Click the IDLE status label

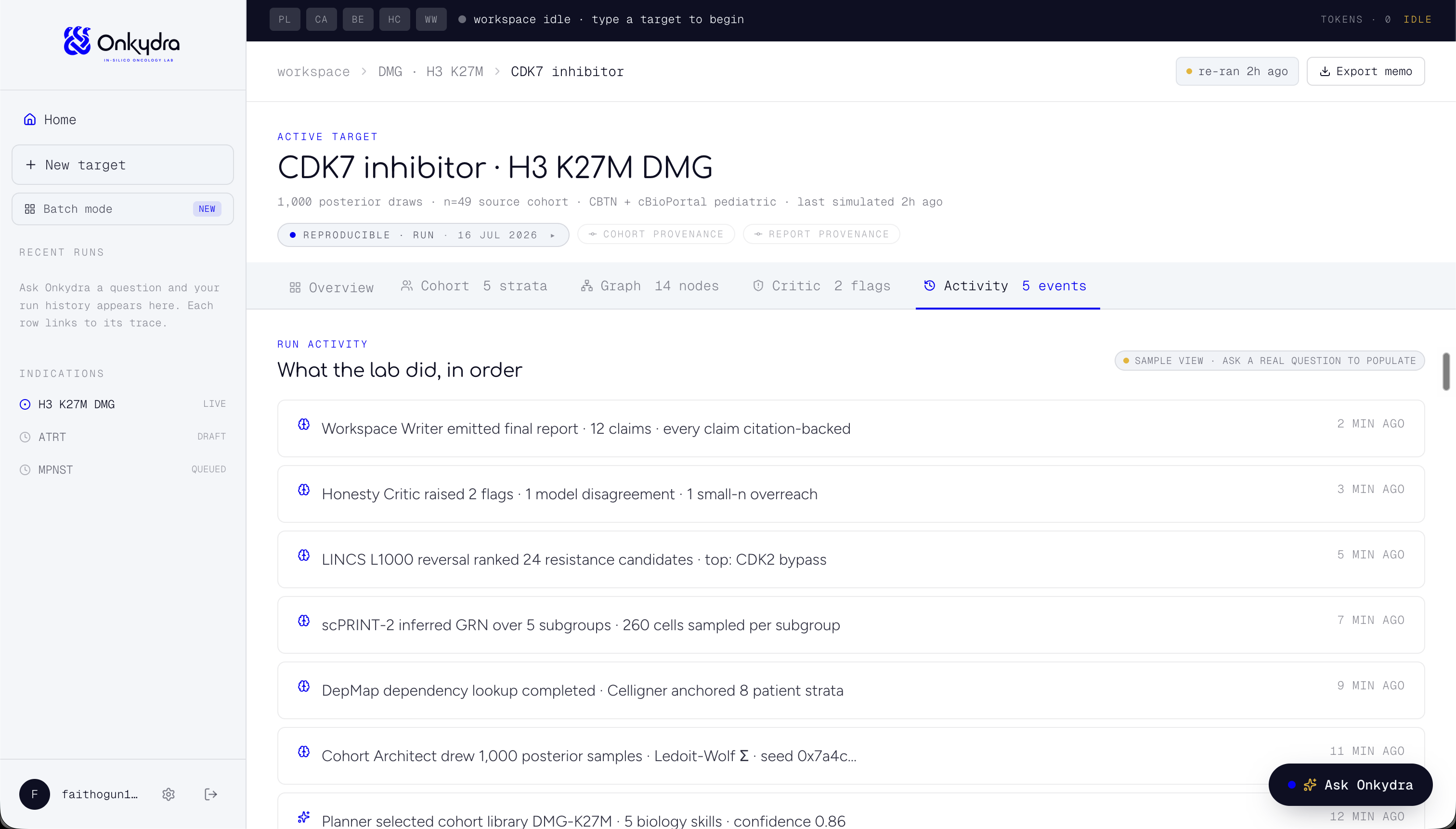click(1417, 19)
